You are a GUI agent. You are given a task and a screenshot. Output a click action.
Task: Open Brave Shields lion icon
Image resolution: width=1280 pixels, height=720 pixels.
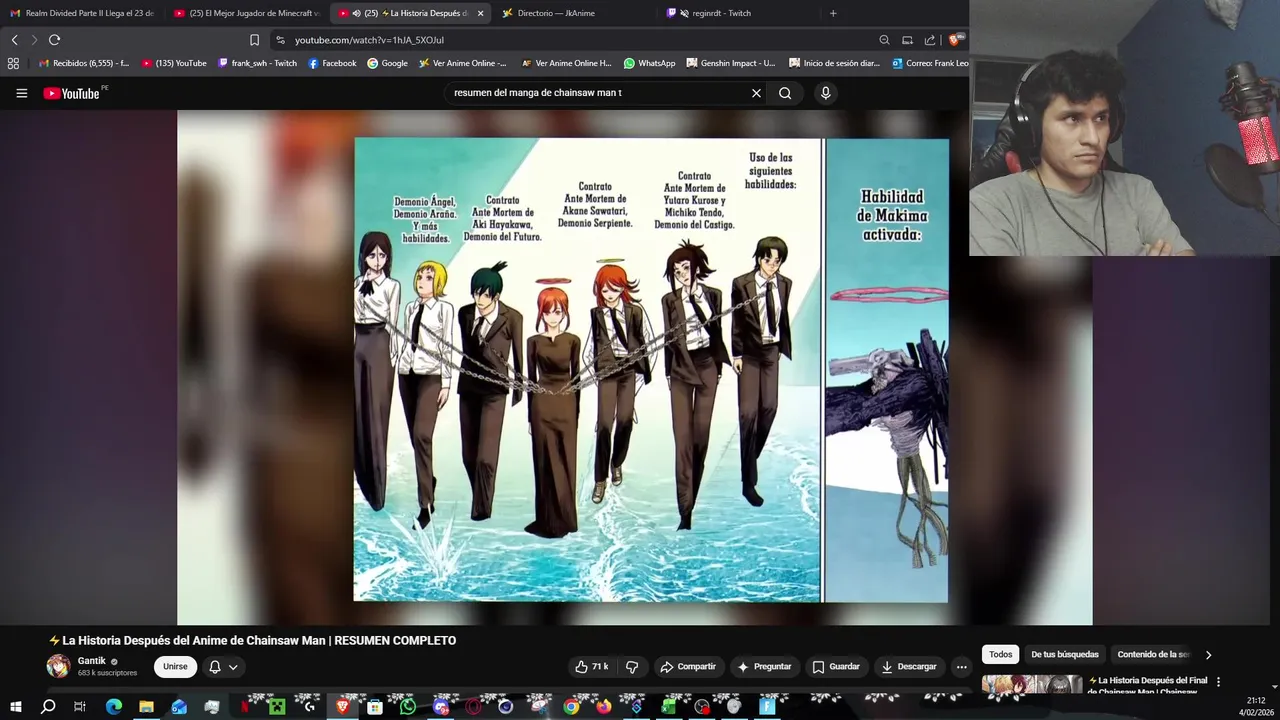coord(956,40)
